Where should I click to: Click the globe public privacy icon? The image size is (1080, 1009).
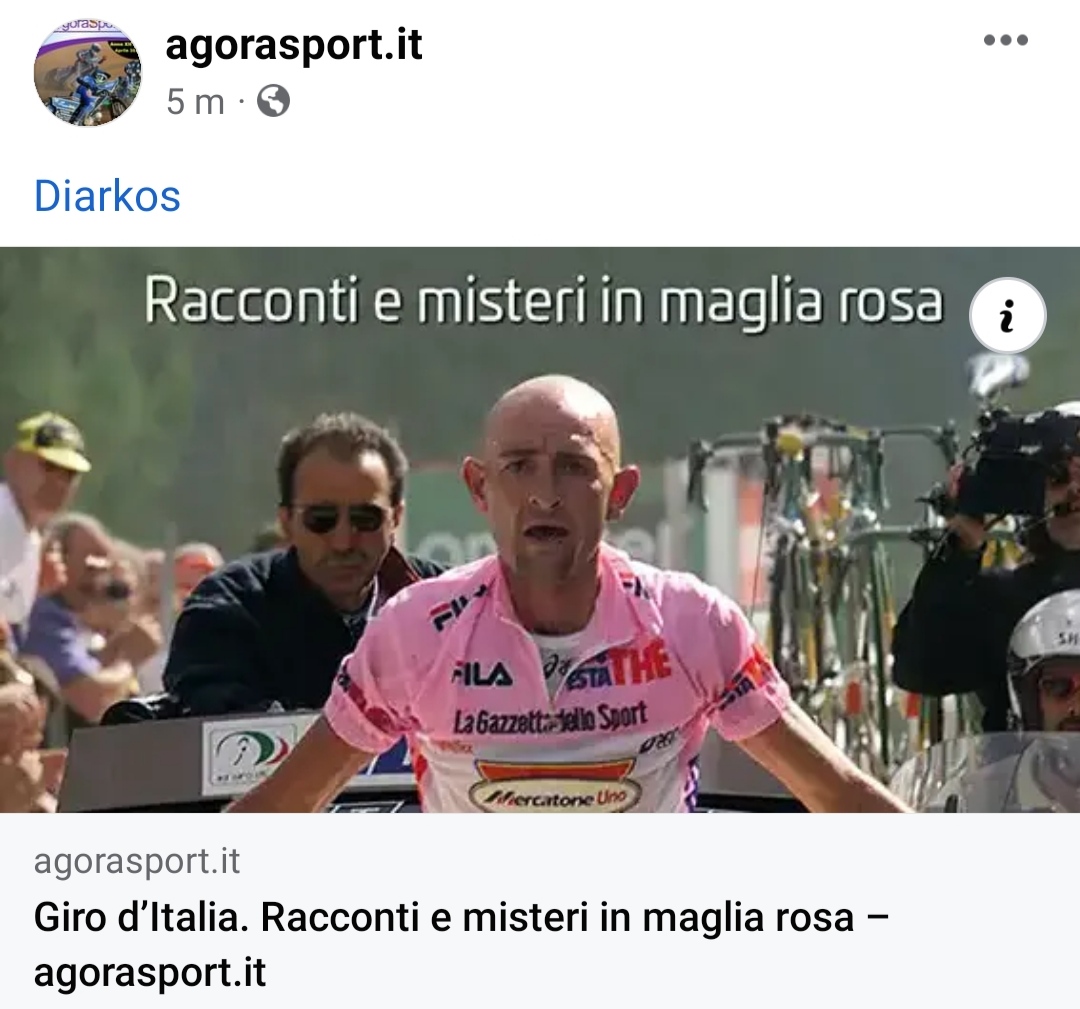273,102
